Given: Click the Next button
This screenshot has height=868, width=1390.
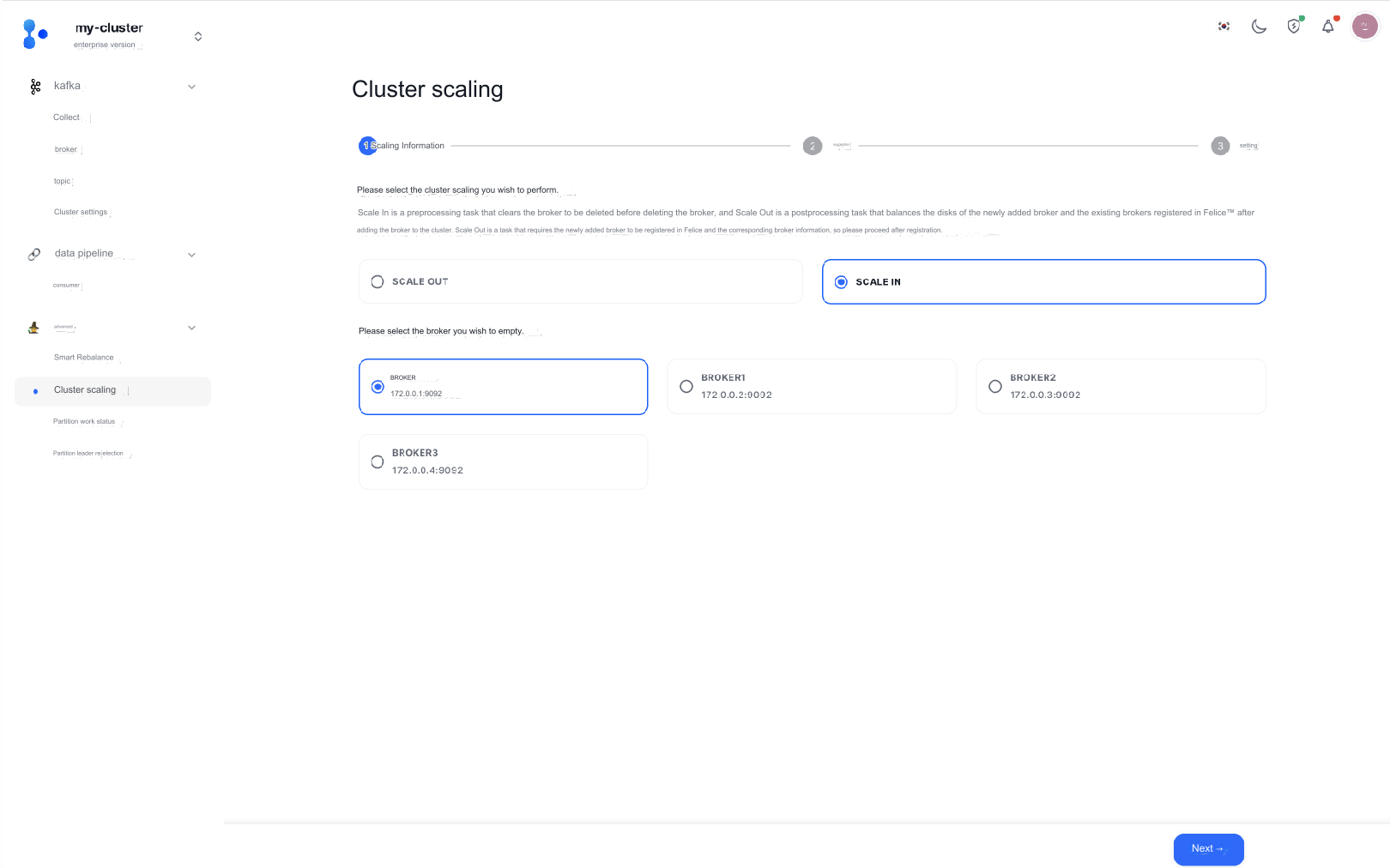Looking at the screenshot, I should coord(1208,849).
